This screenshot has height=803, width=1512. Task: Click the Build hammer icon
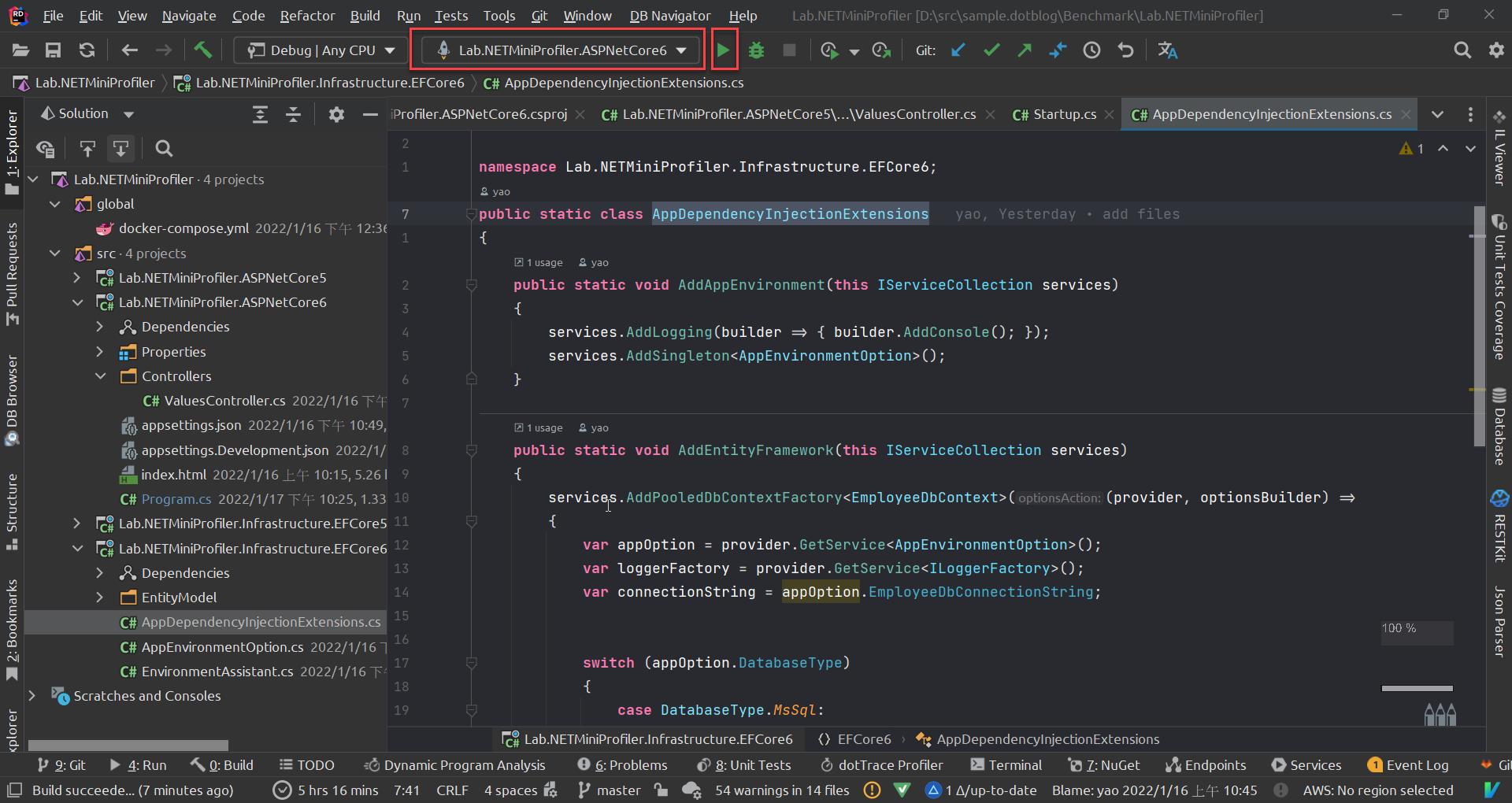pos(202,50)
